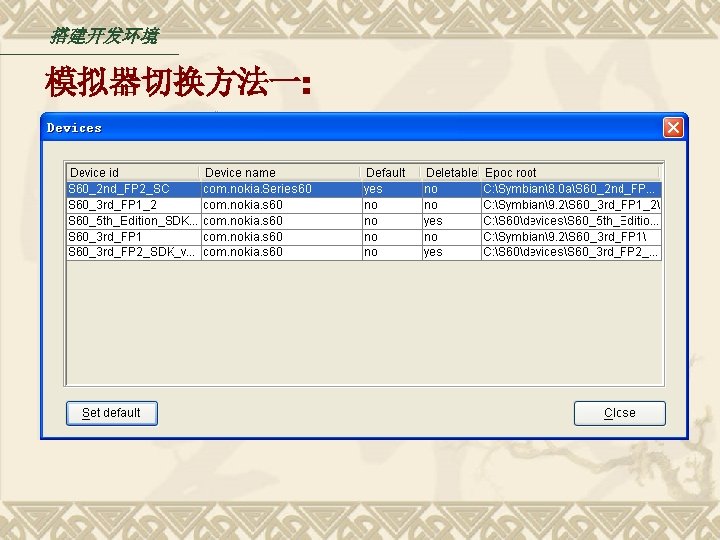Select the S60_5th_Edition_SDK... device id

134,221
